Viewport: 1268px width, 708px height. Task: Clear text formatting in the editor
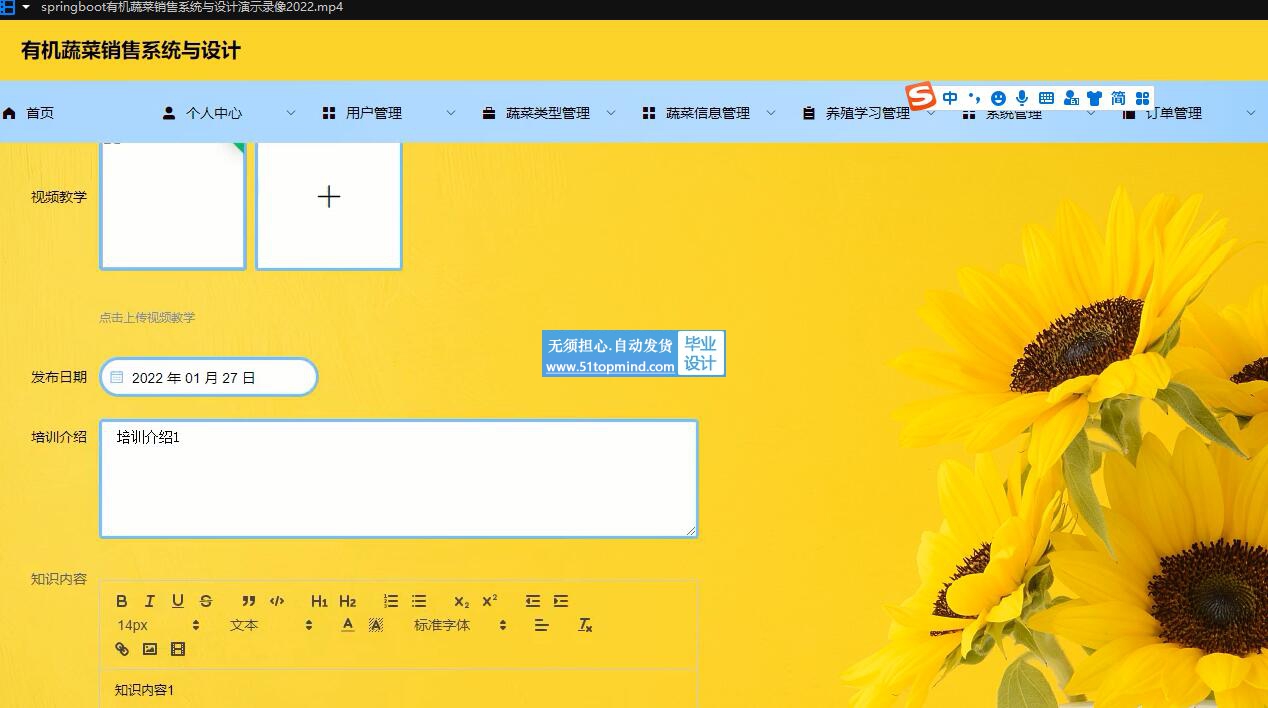point(586,625)
